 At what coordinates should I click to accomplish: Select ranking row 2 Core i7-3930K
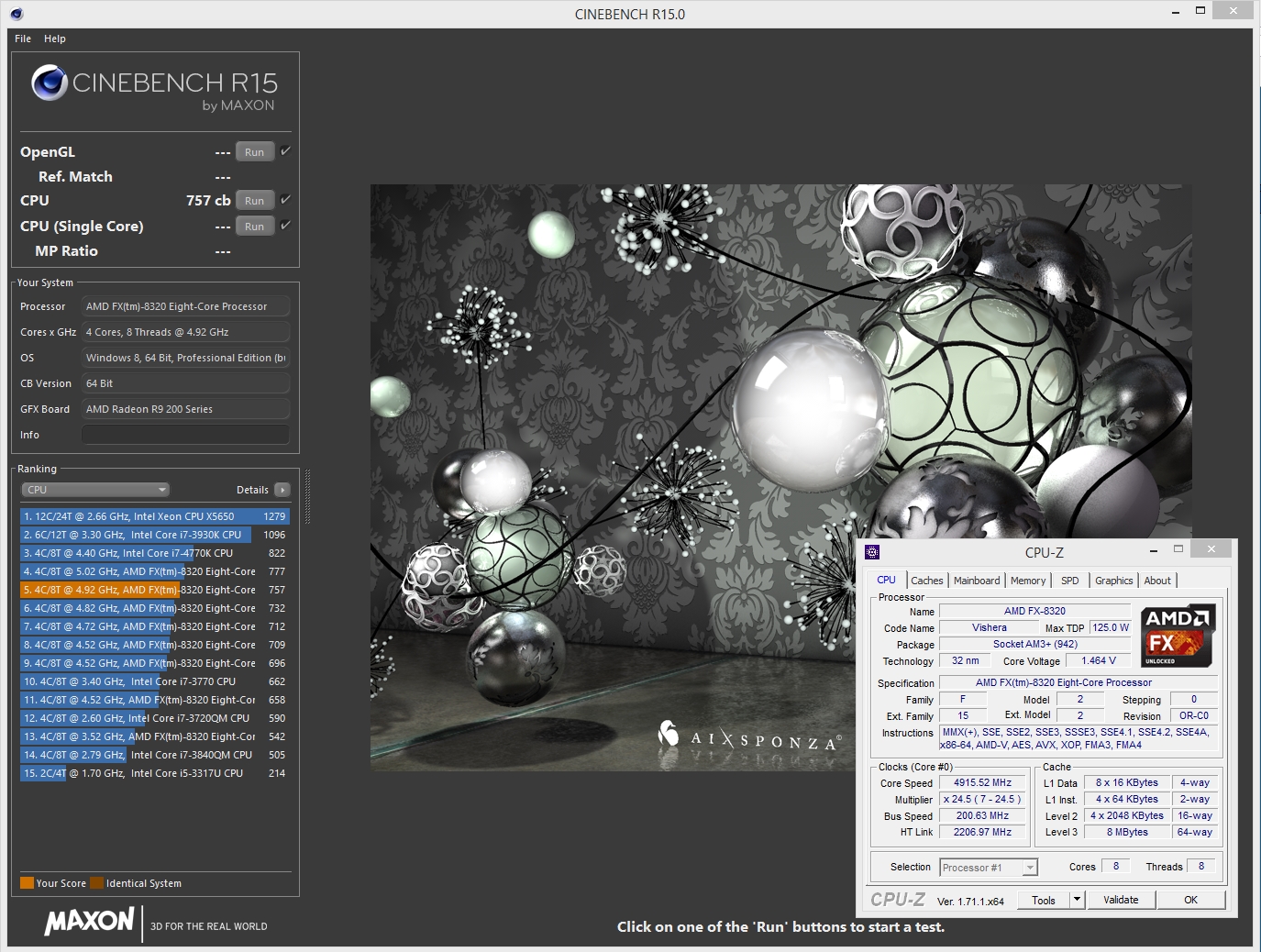(x=154, y=535)
